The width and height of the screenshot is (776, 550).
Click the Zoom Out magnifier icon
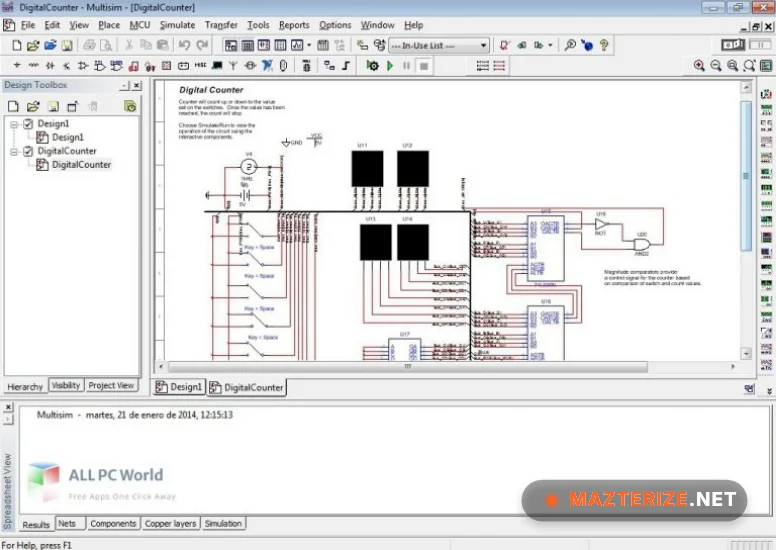716,66
